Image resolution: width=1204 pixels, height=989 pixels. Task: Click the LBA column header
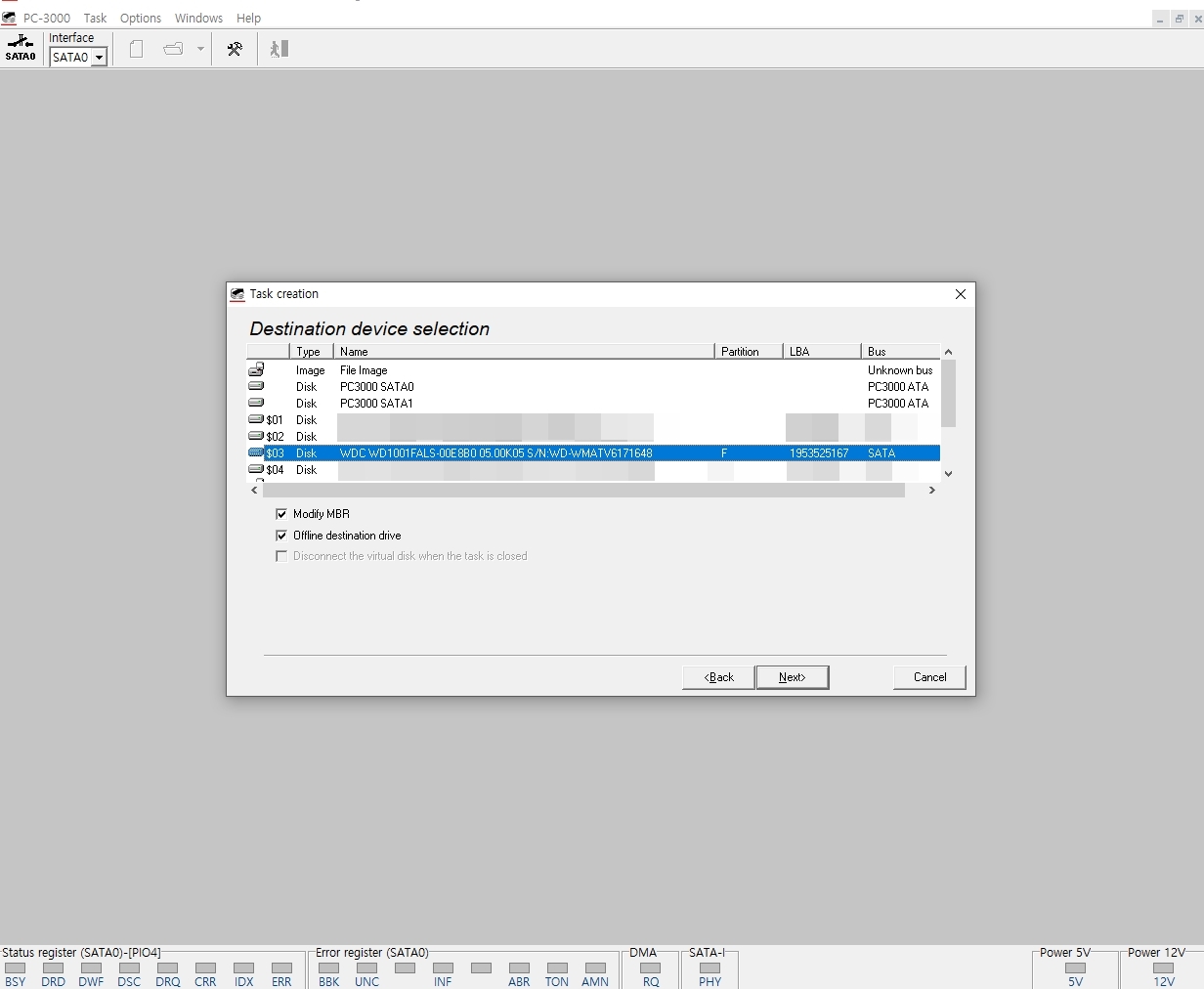(822, 352)
